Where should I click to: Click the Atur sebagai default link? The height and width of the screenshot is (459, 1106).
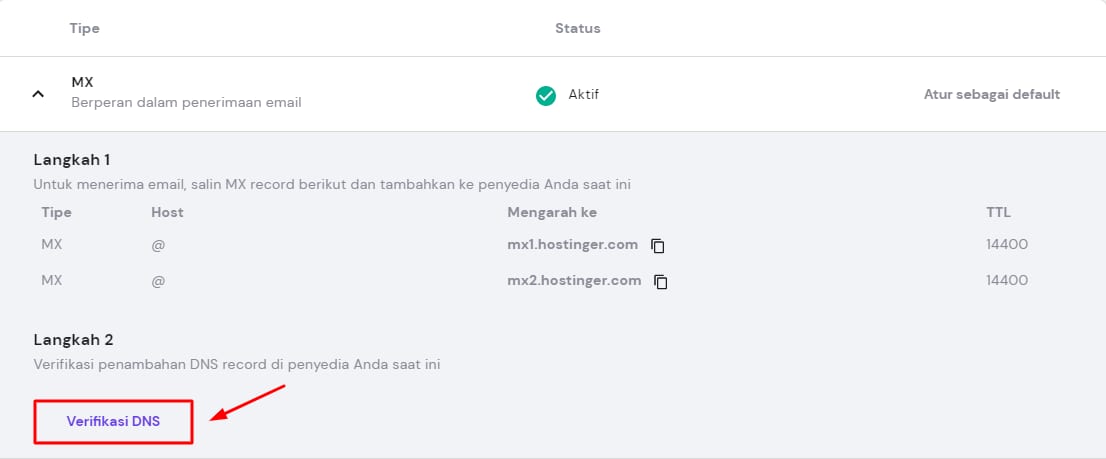[x=991, y=94]
